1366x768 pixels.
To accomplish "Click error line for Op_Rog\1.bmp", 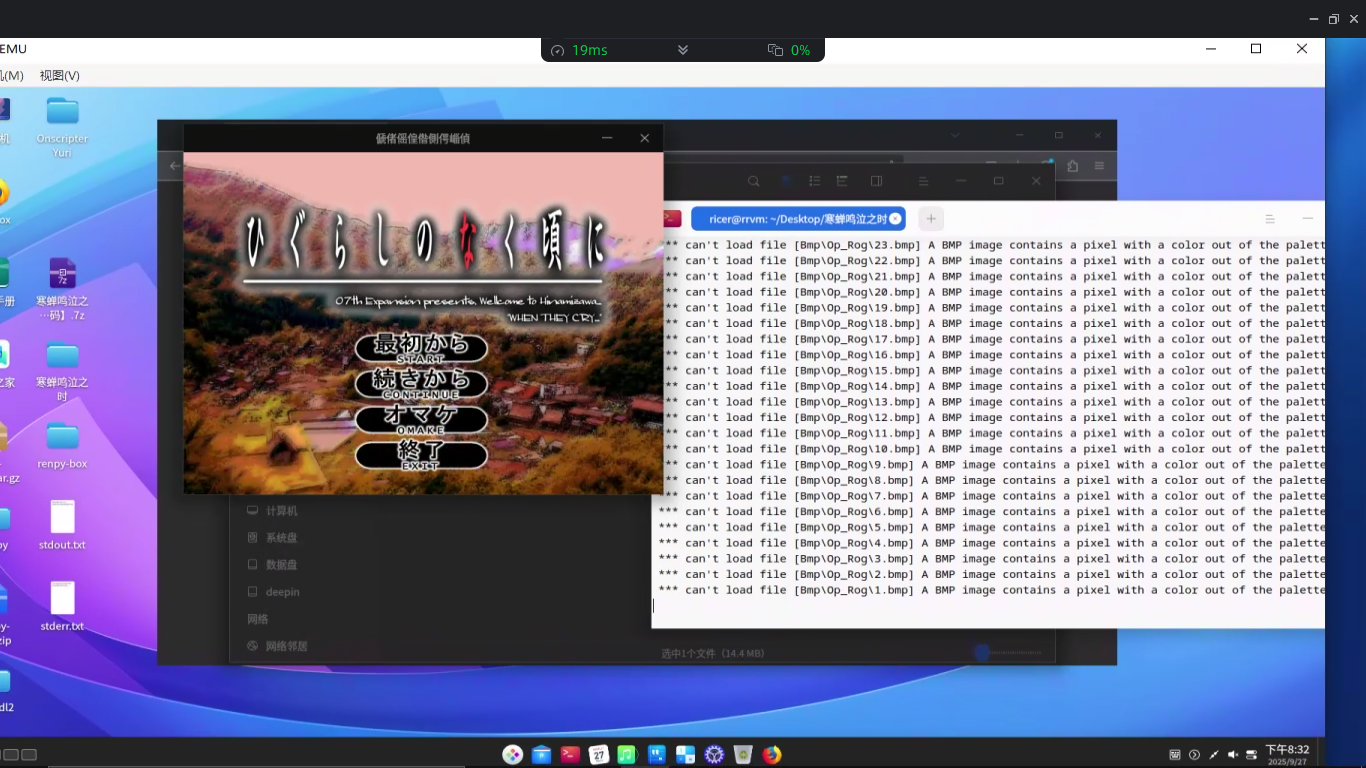I will [x=991, y=590].
